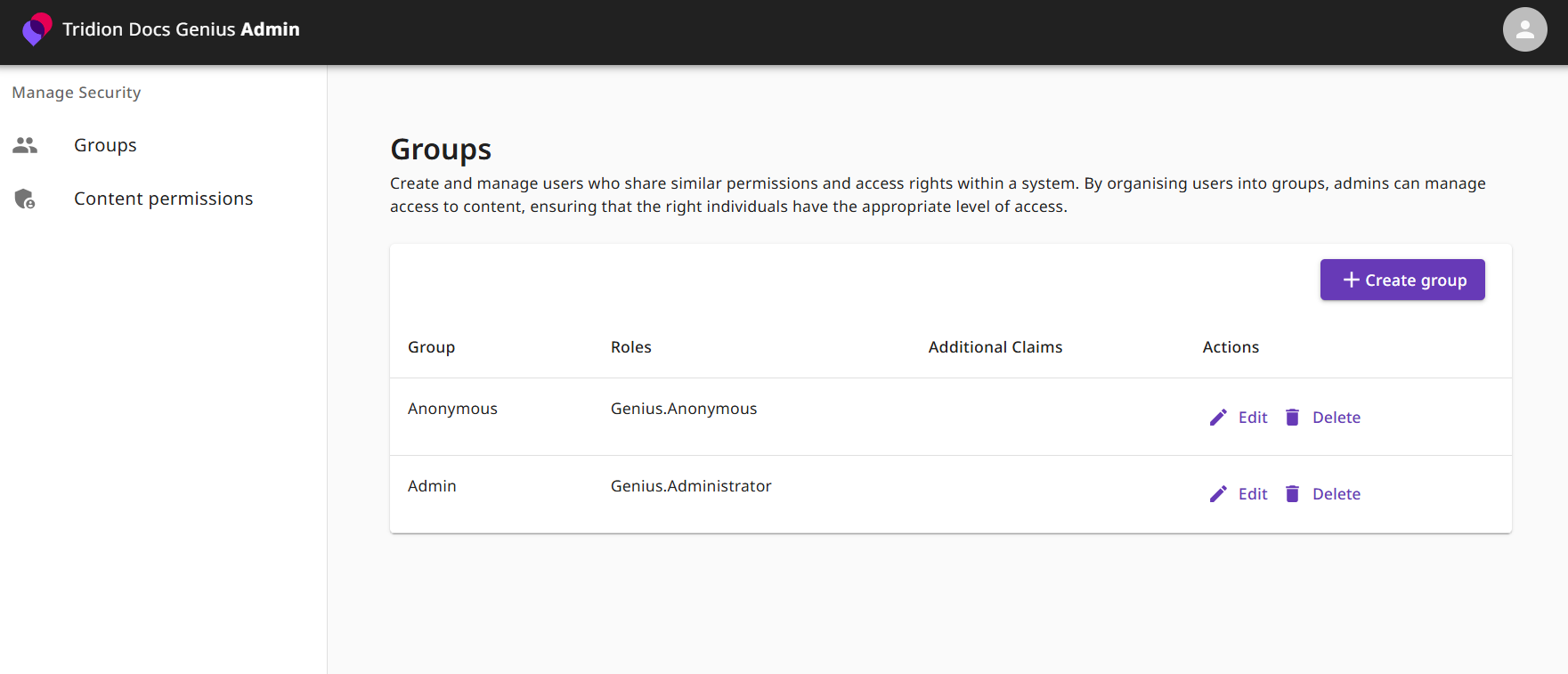Click the Actions column header
Viewport: 1568px width, 674px height.
click(1230, 347)
